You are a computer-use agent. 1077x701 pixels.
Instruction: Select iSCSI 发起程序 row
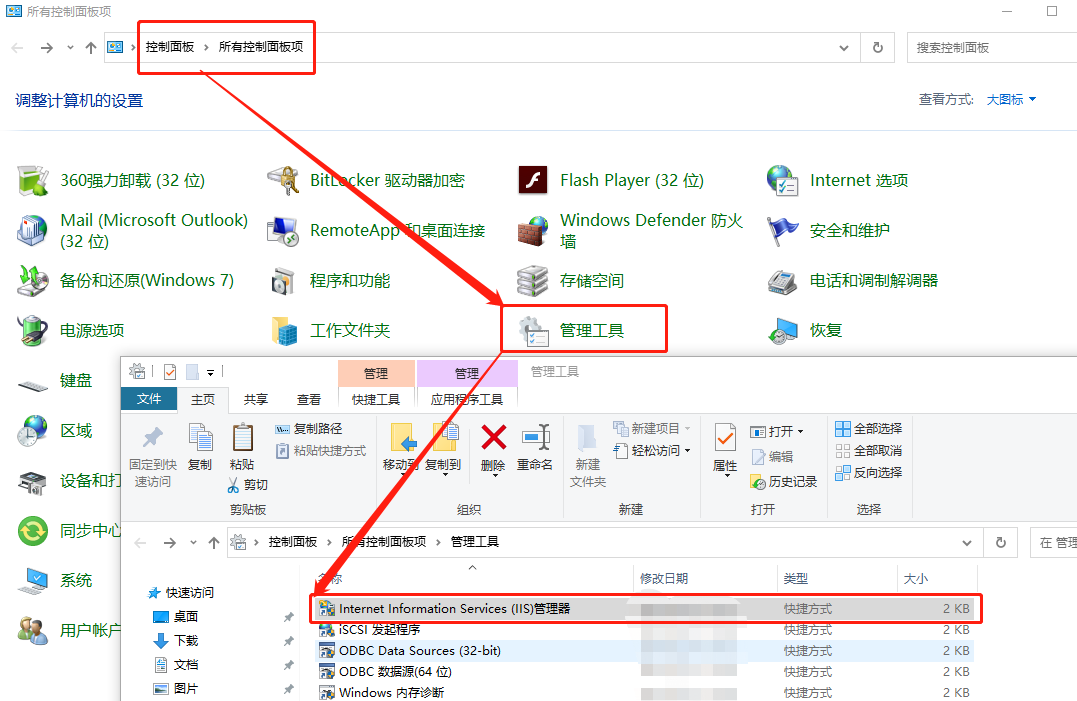pos(646,630)
